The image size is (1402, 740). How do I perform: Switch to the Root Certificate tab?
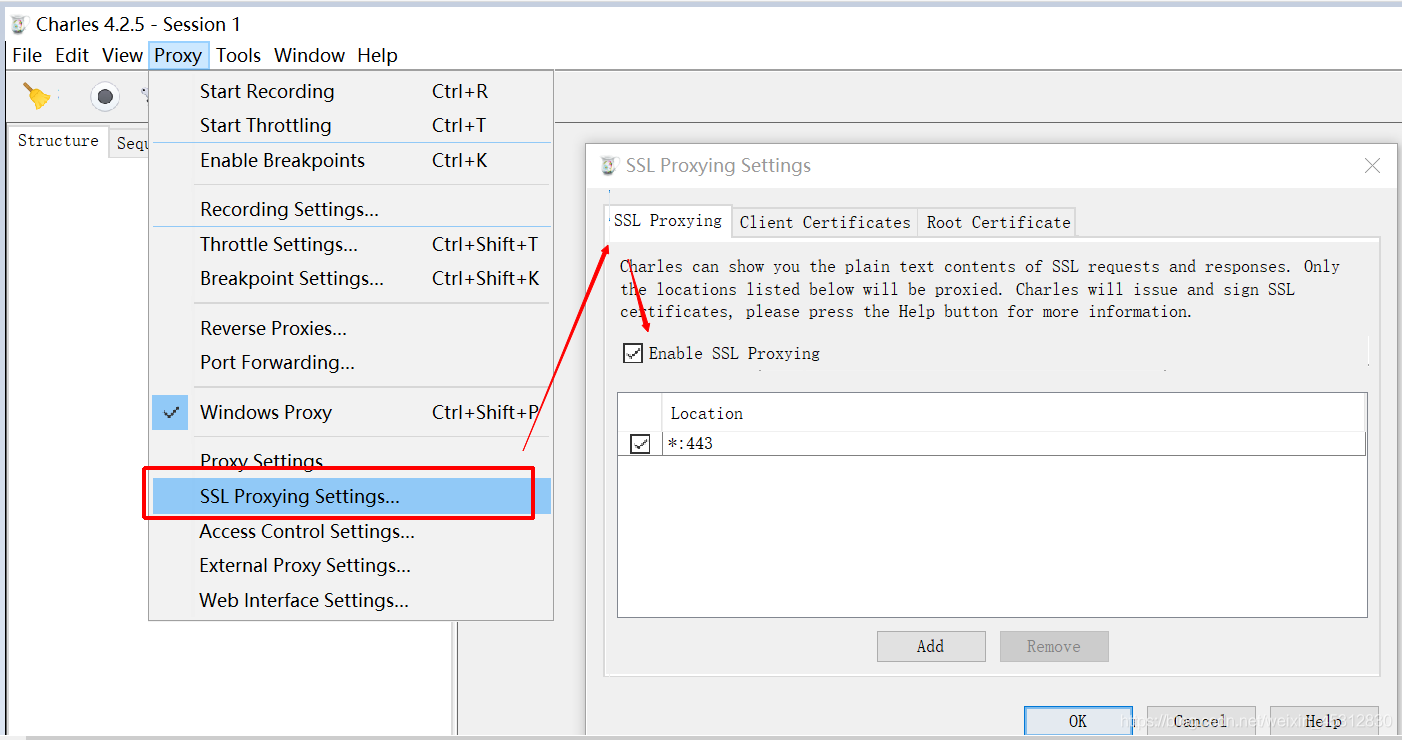(x=998, y=222)
